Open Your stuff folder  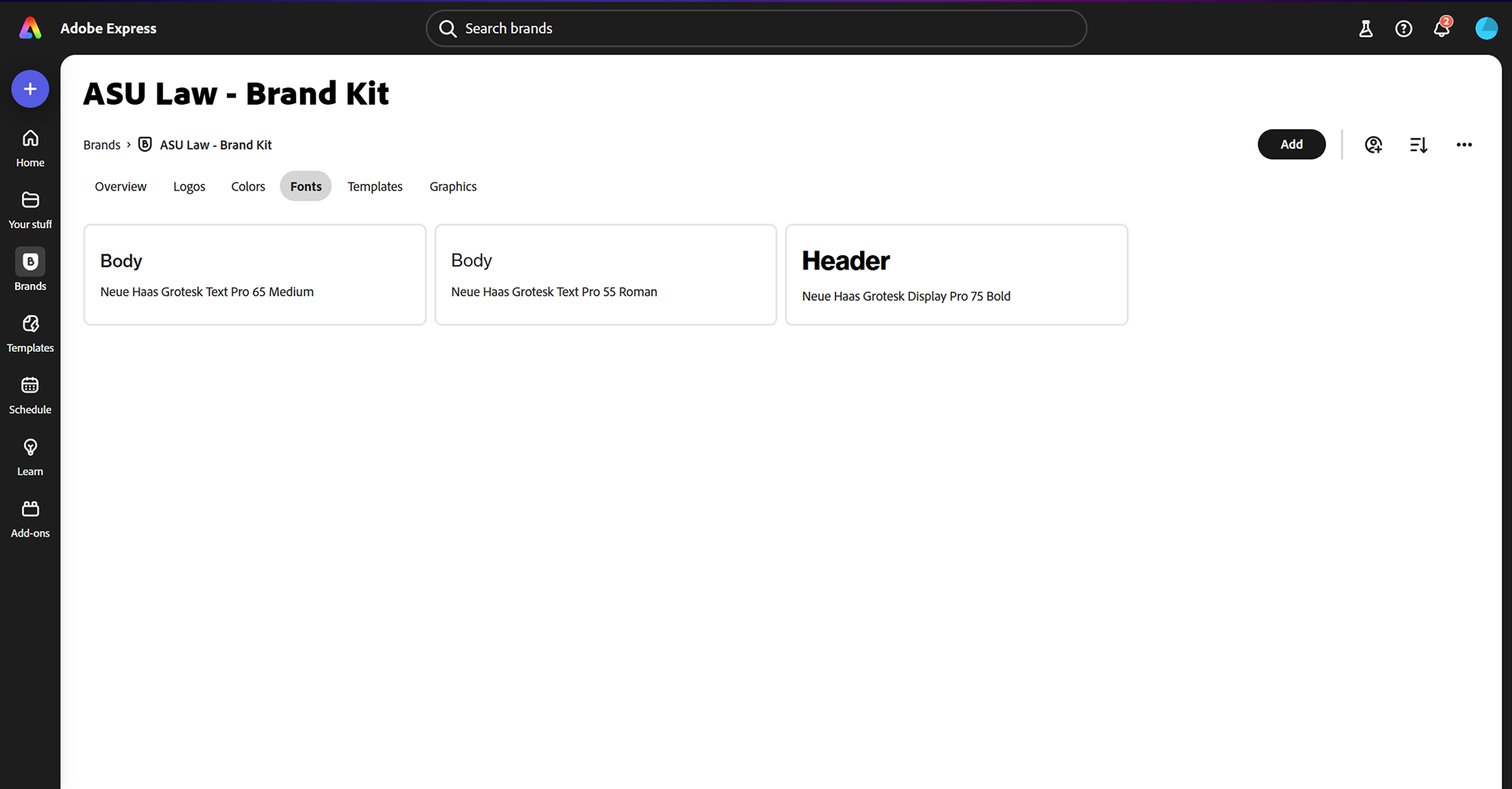pyautogui.click(x=30, y=210)
